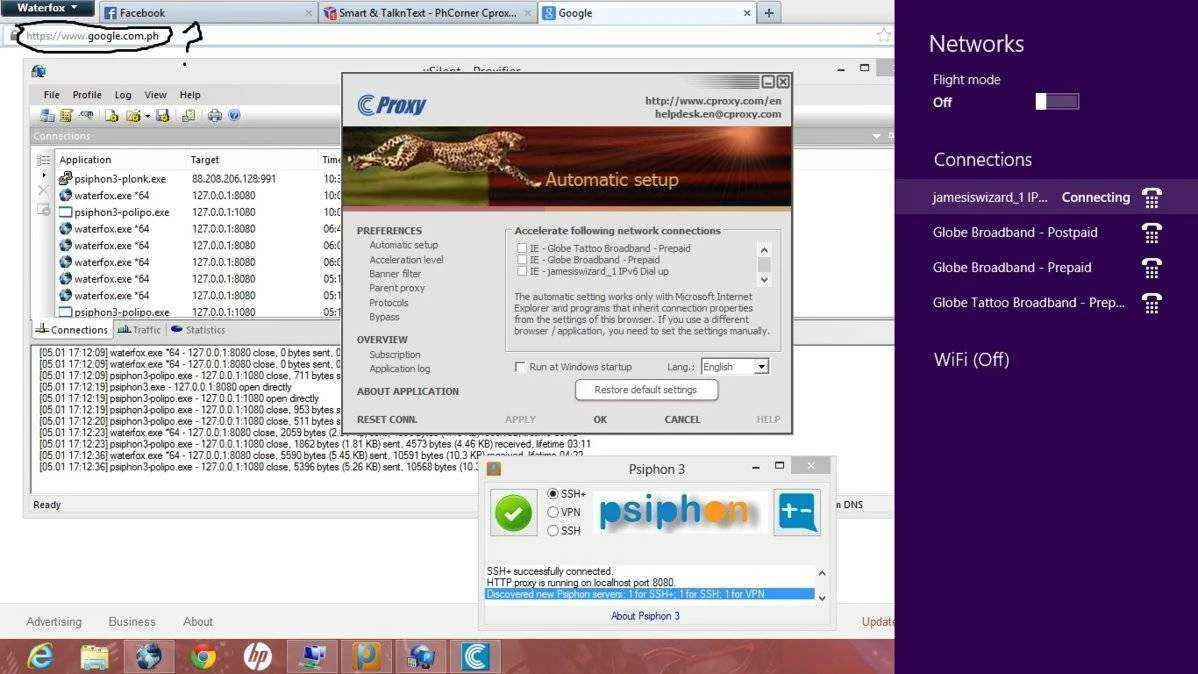1198x674 pixels.
Task: Switch to Statistics tab in Proxifier
Action: tap(198, 330)
